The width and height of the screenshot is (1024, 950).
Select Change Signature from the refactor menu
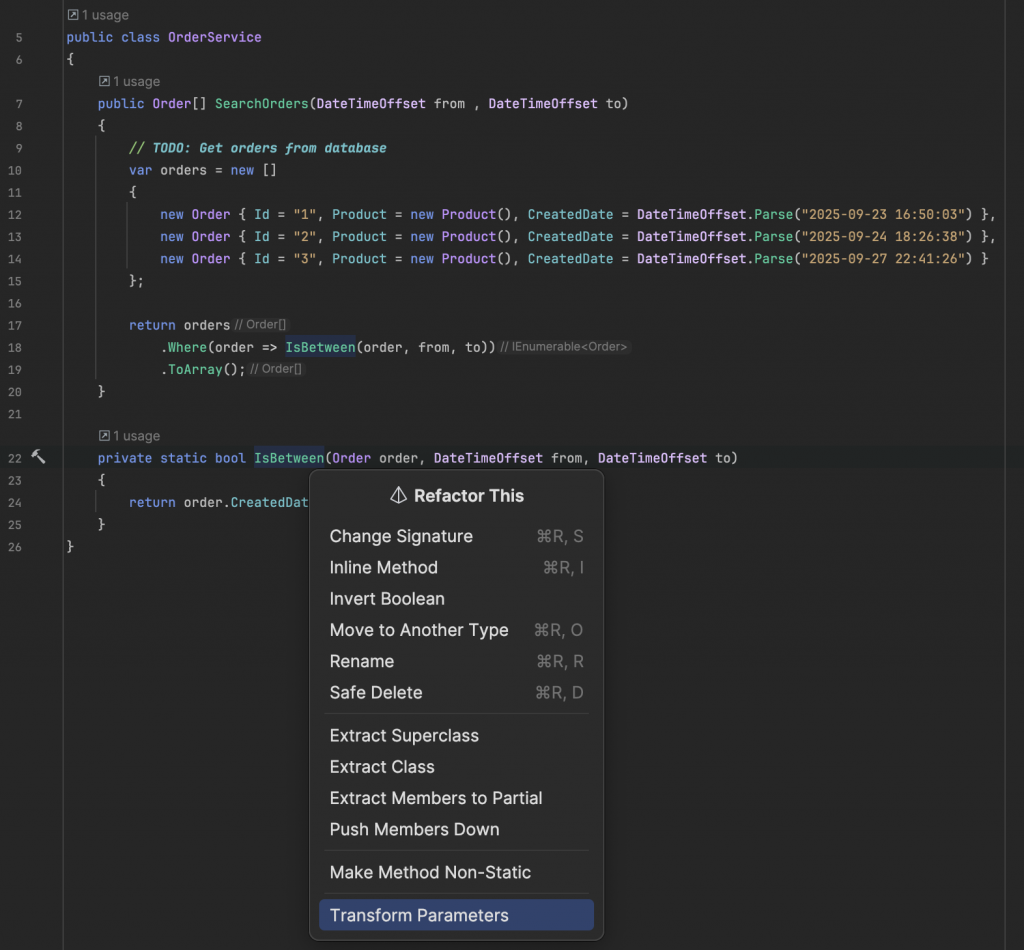tap(456, 536)
